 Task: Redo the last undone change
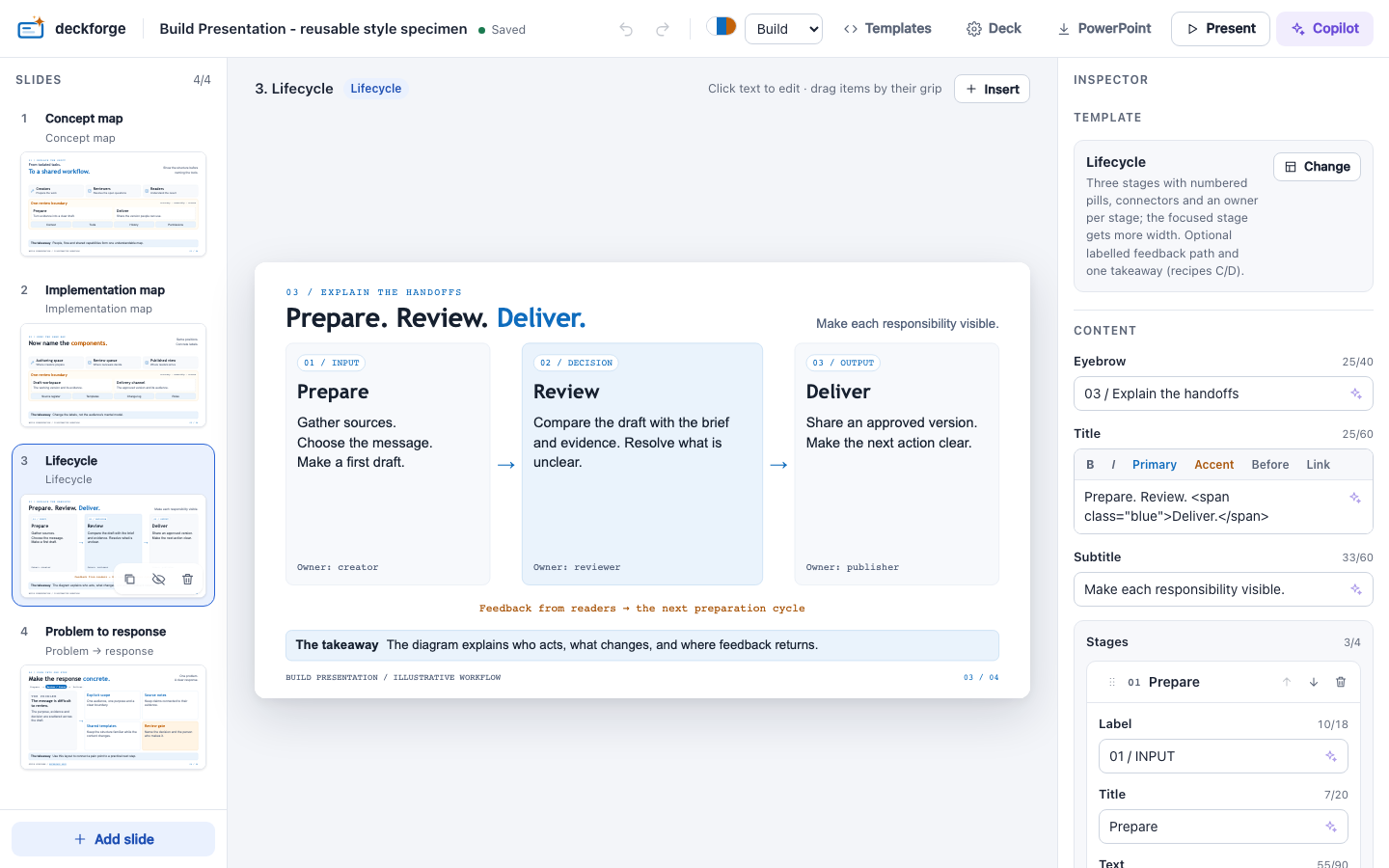pos(663,29)
